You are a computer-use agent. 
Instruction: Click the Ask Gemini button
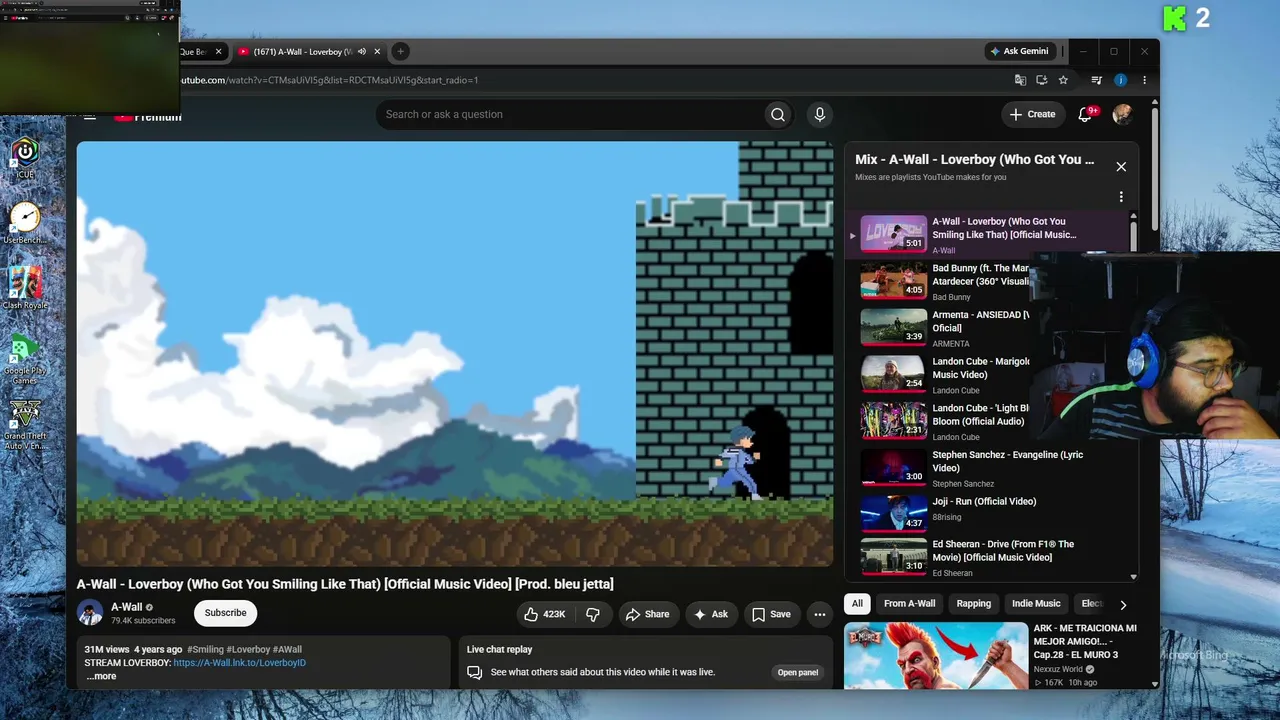(x=1020, y=51)
